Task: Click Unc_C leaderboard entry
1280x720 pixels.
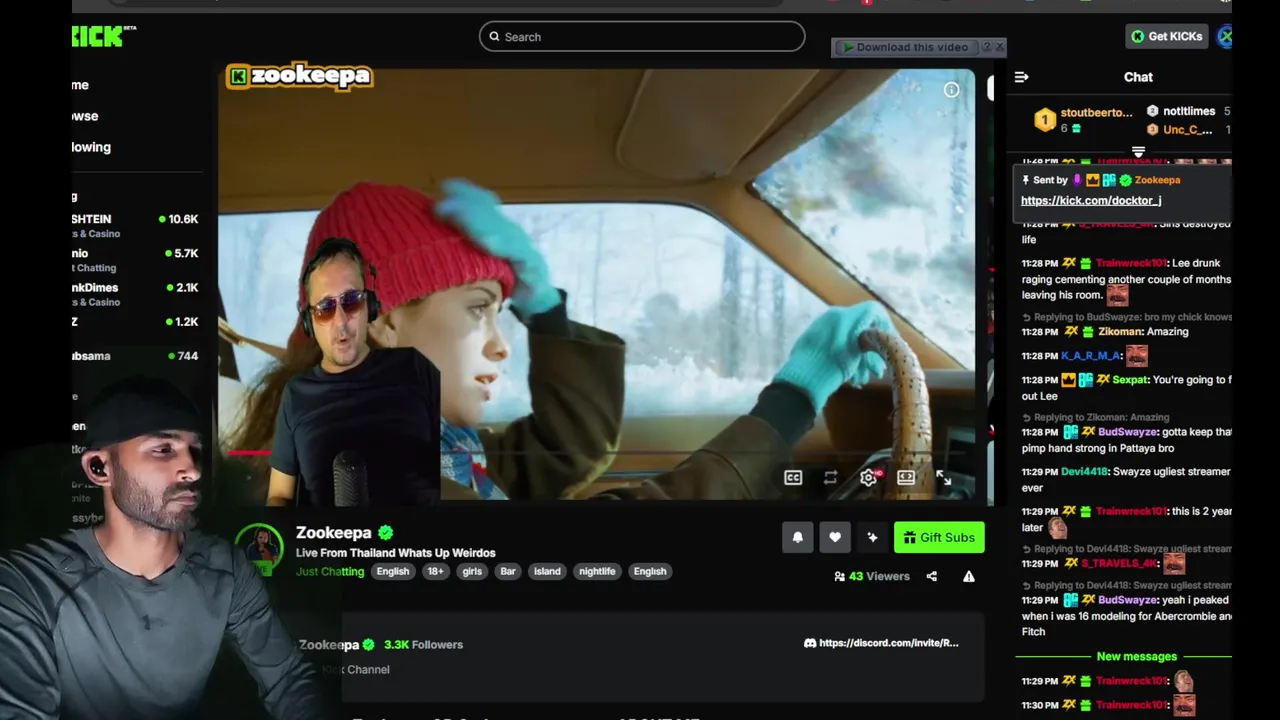Action: click(x=1188, y=130)
